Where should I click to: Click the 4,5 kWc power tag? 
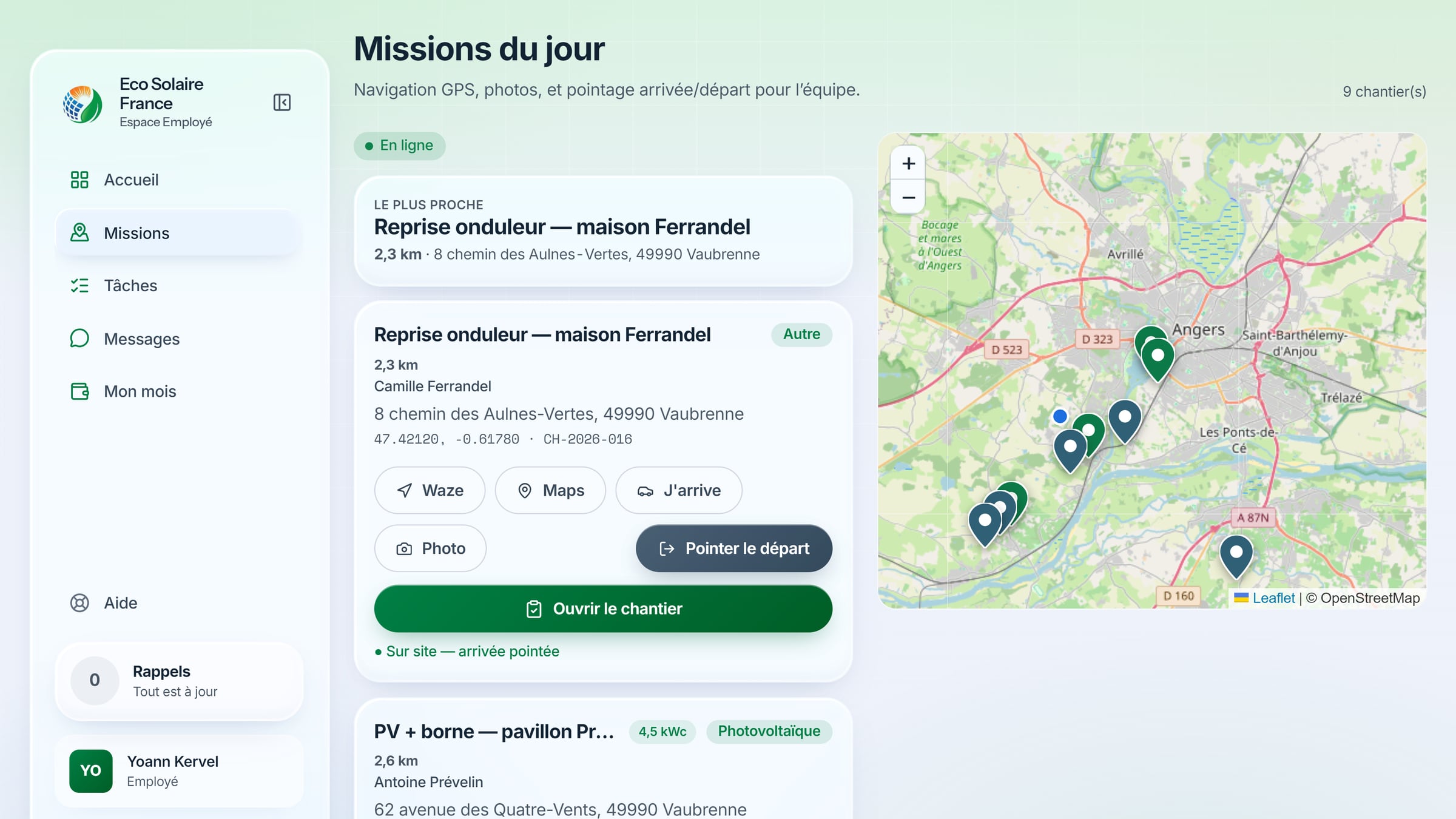point(662,732)
